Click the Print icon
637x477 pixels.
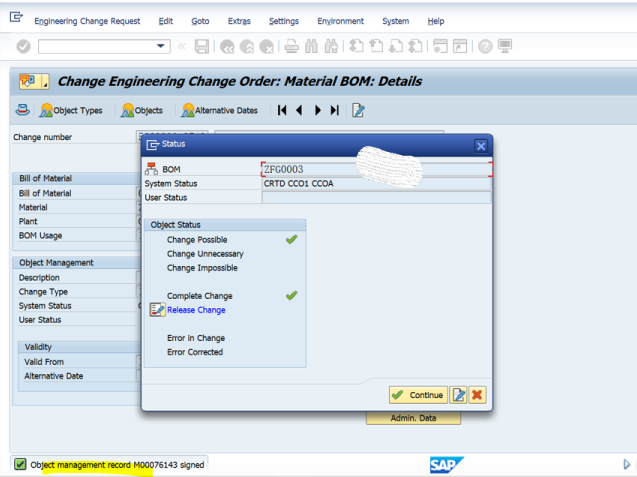pyautogui.click(x=291, y=47)
